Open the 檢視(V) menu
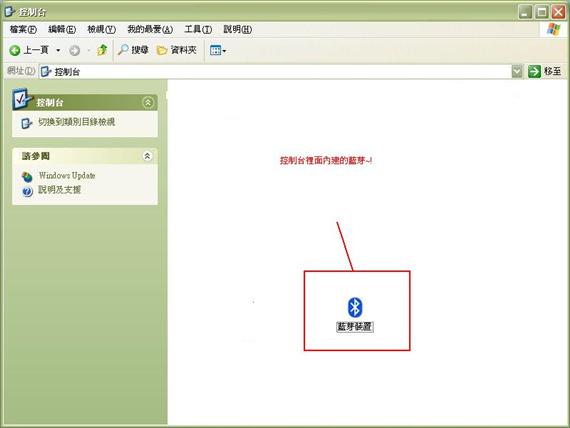 101,29
